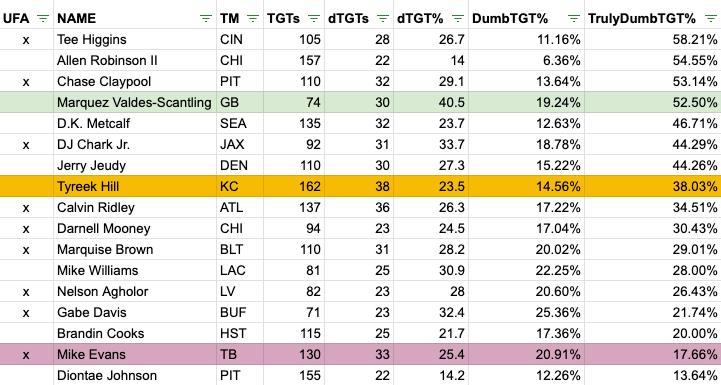This screenshot has height=385, width=721.
Task: Select Tee Higgins UFA x cell
Action: click(x=26, y=40)
